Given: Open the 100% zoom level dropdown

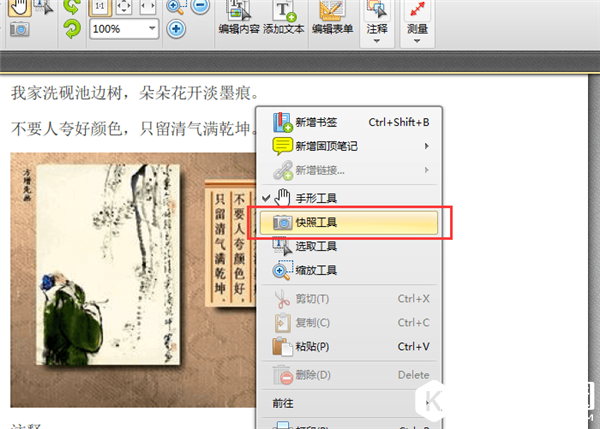Looking at the screenshot, I should click(x=149, y=29).
